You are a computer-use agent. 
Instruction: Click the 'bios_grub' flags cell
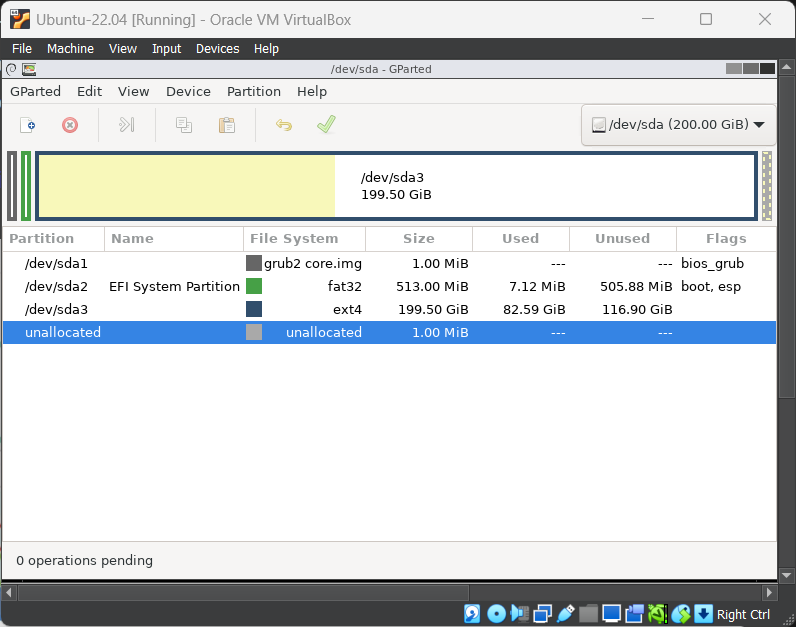pyautogui.click(x=712, y=263)
